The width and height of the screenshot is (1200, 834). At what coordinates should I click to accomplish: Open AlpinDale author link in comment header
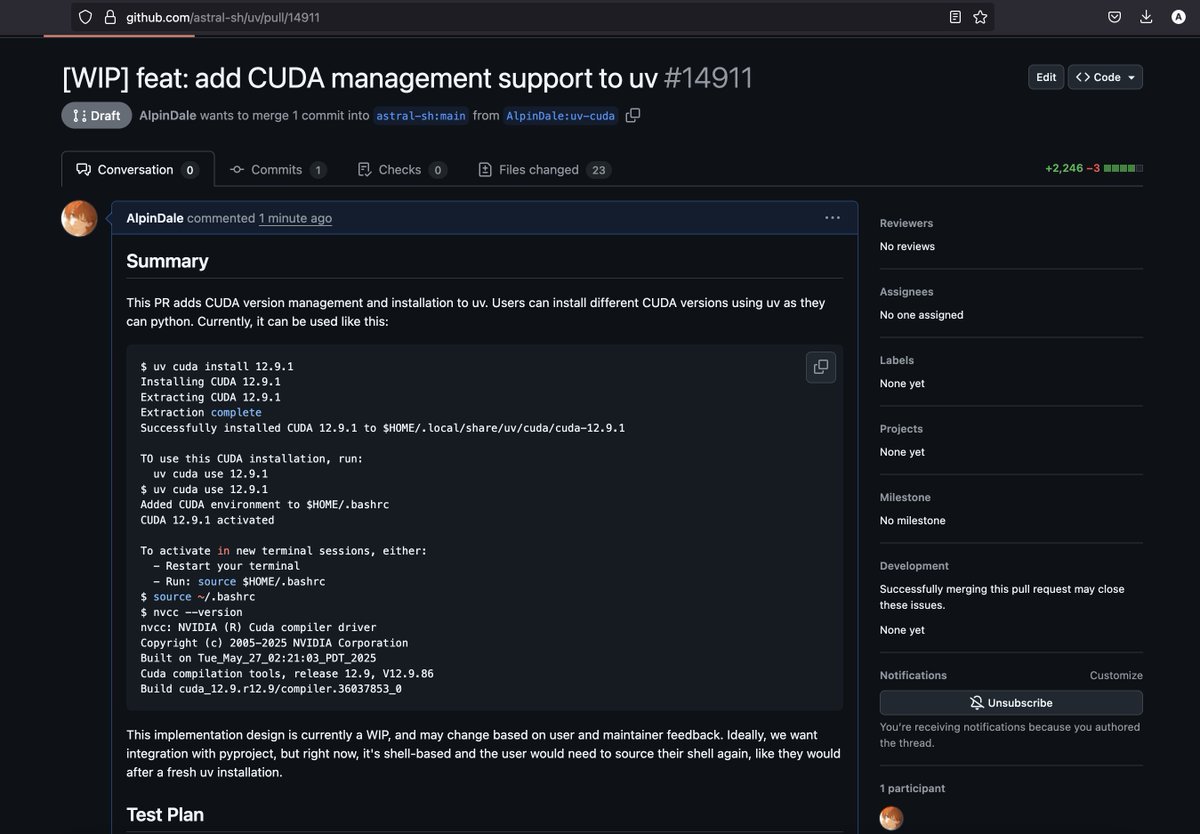point(155,218)
